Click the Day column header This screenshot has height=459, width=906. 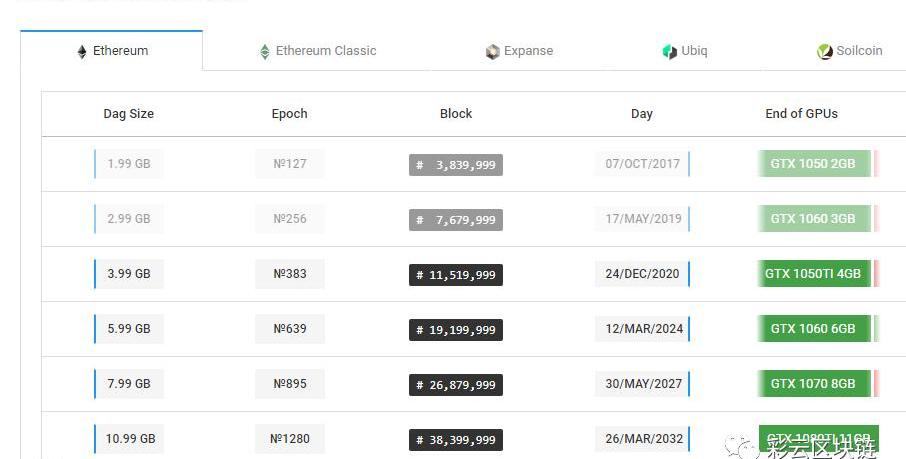pyautogui.click(x=641, y=114)
